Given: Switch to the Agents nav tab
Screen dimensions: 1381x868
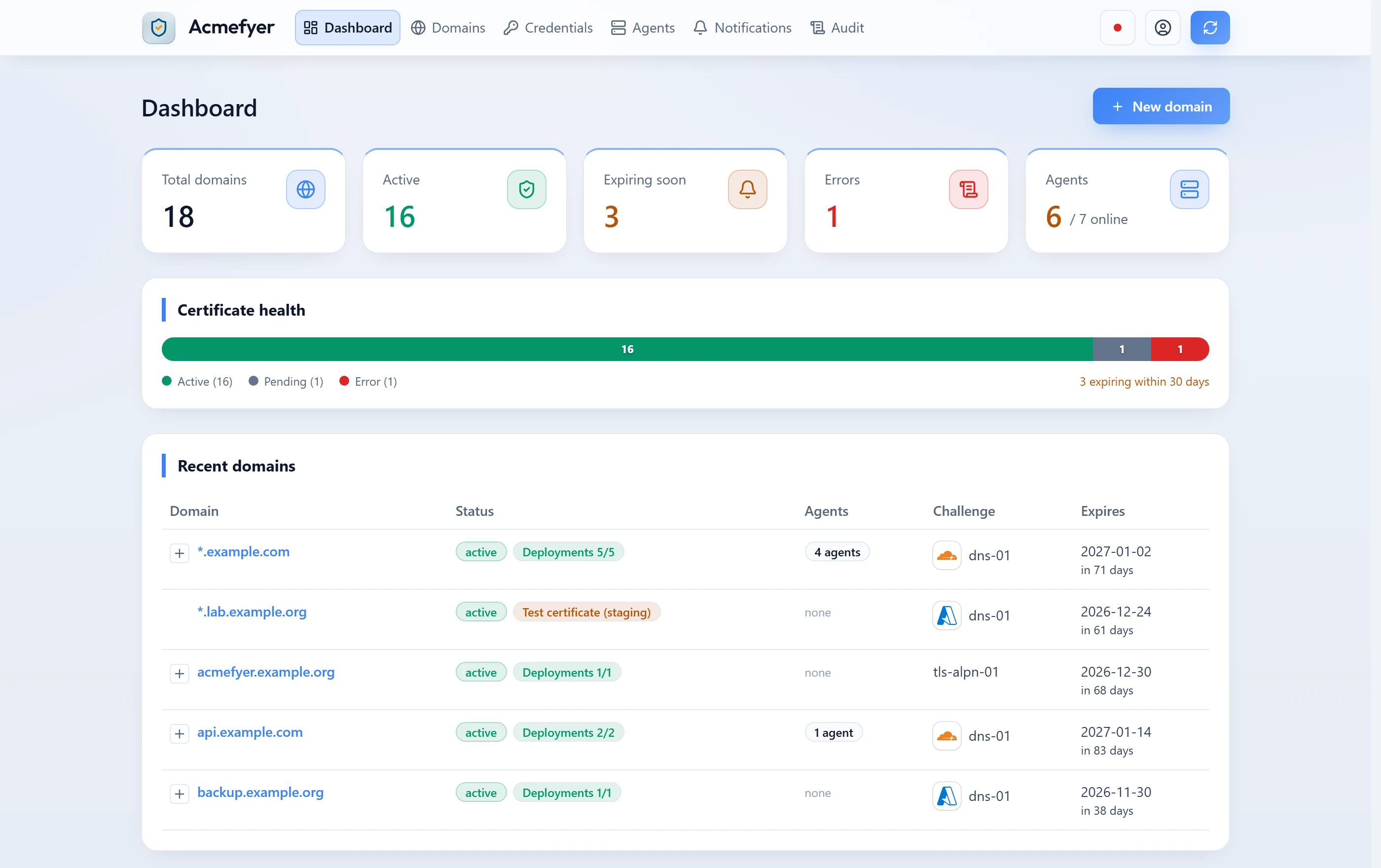Looking at the screenshot, I should pos(642,28).
